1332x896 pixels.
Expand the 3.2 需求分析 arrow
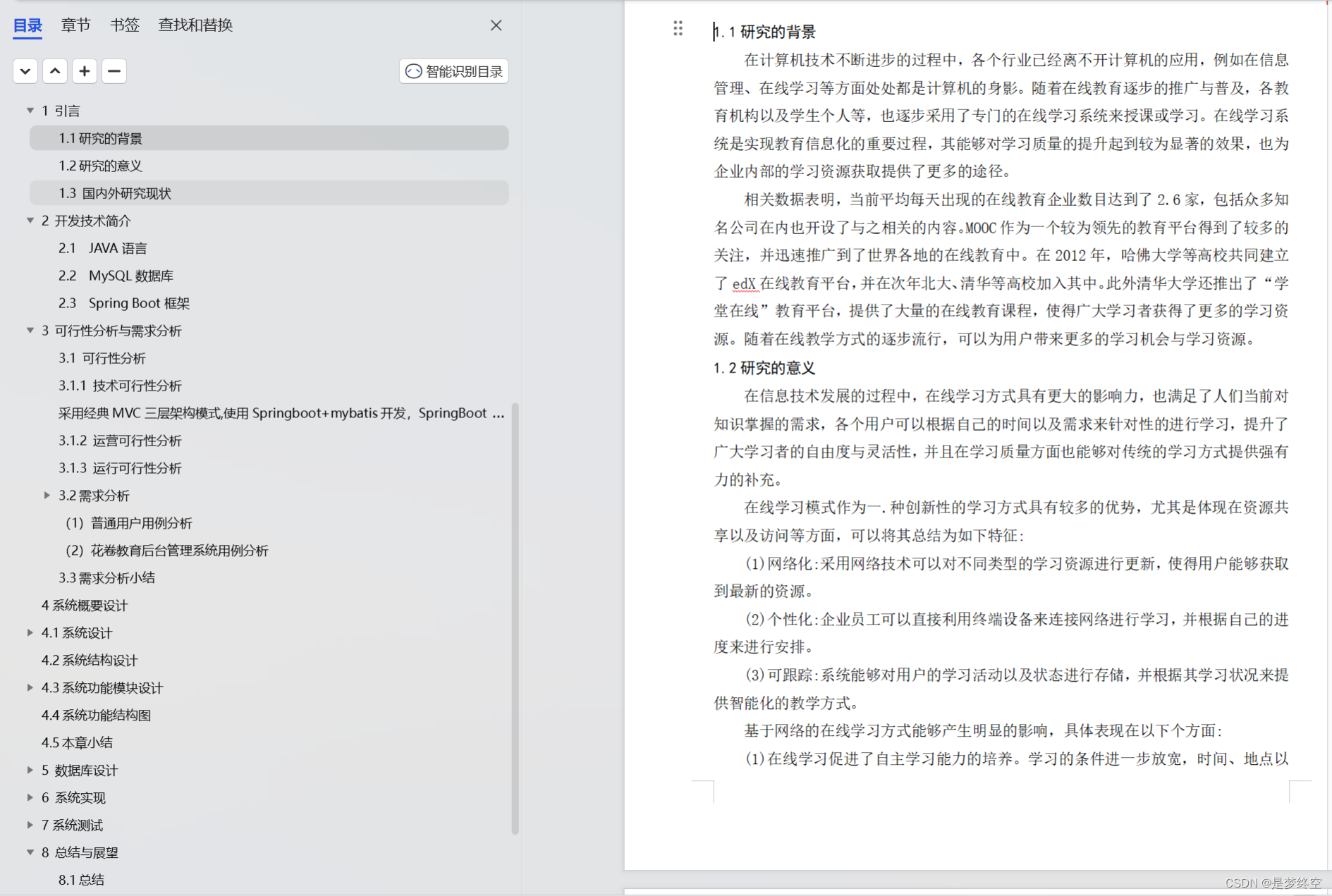click(x=47, y=496)
